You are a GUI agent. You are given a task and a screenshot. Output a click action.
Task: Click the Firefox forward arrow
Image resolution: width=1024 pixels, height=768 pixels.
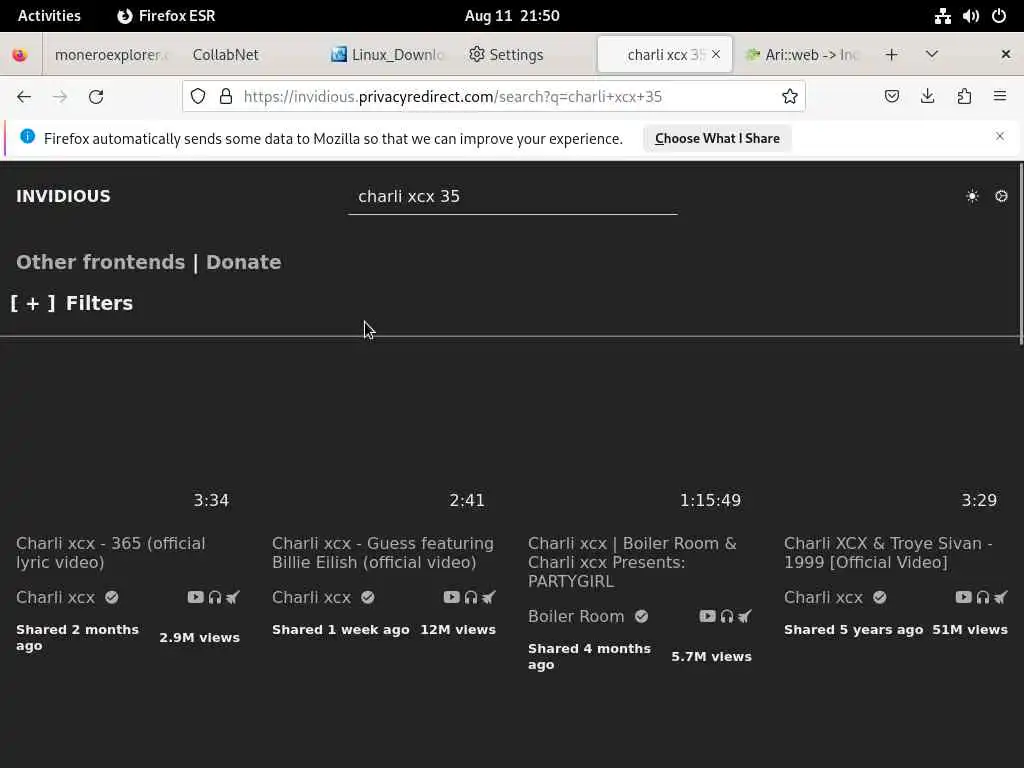(x=60, y=97)
